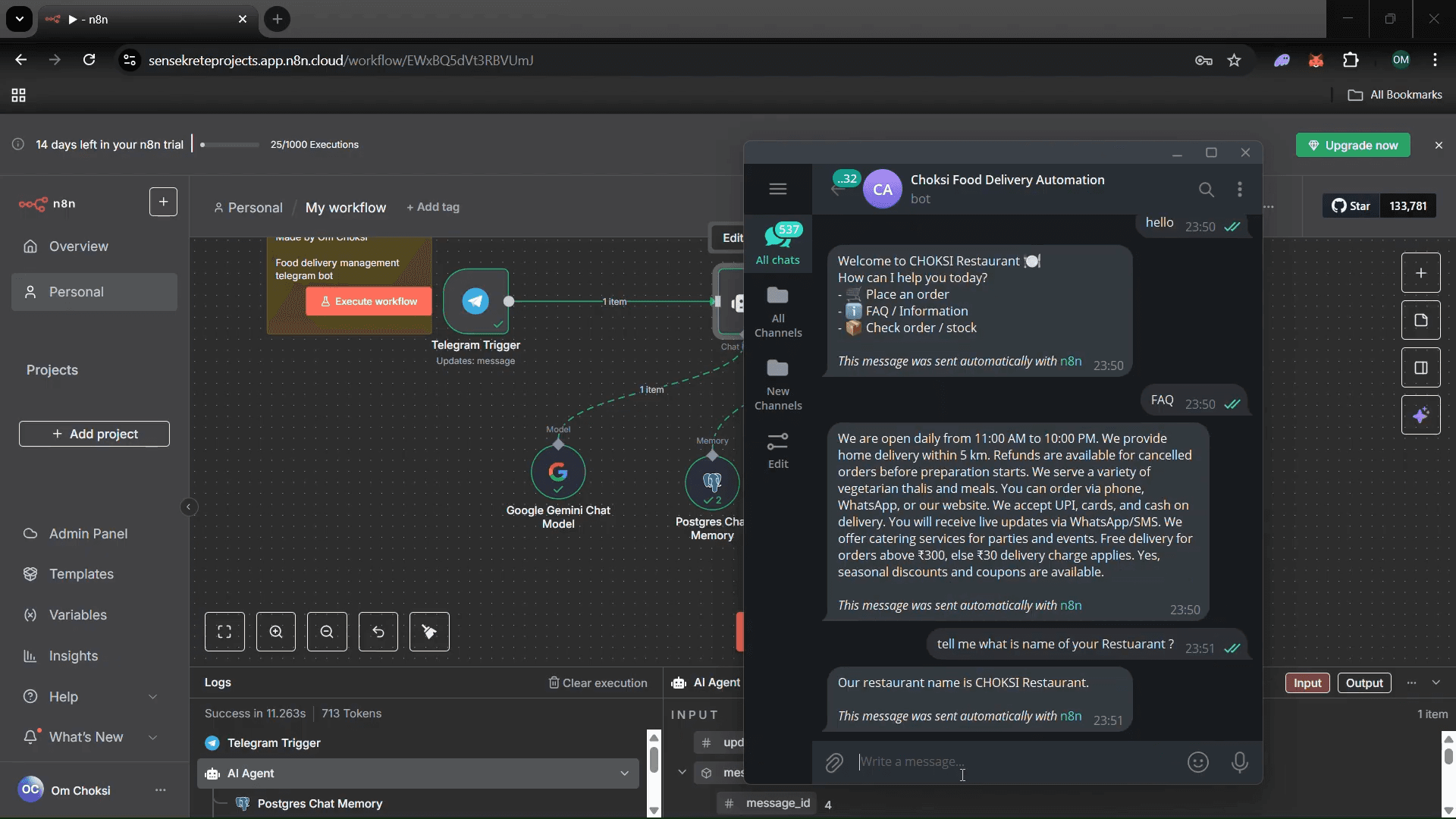The width and height of the screenshot is (1456, 819).
Task: Open the browser tab search dropdown
Action: 20,19
